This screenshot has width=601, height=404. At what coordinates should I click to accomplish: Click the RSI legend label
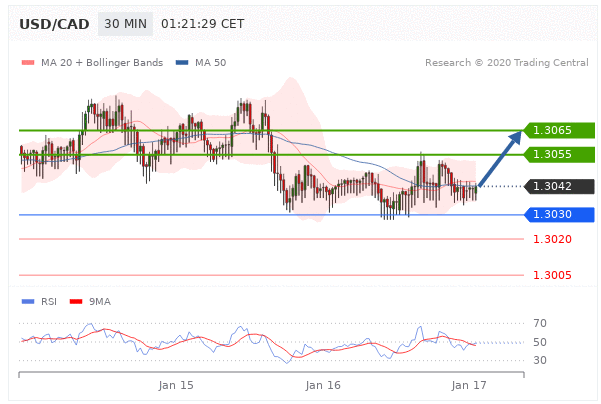(49, 302)
